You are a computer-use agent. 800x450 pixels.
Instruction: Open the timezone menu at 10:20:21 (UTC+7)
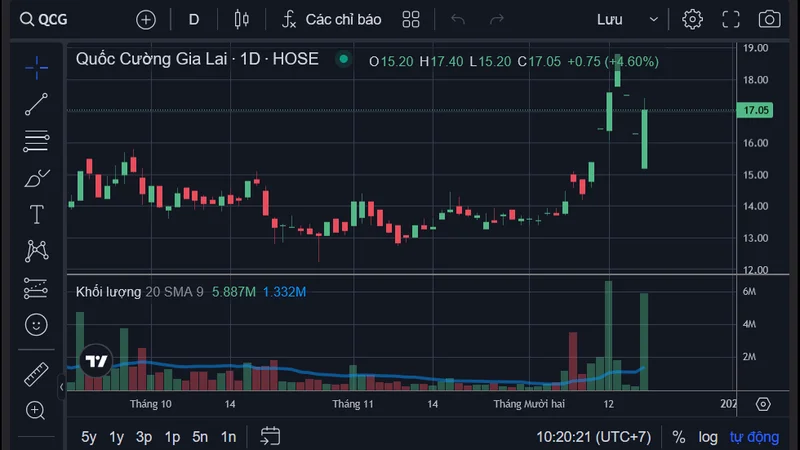(x=593, y=437)
